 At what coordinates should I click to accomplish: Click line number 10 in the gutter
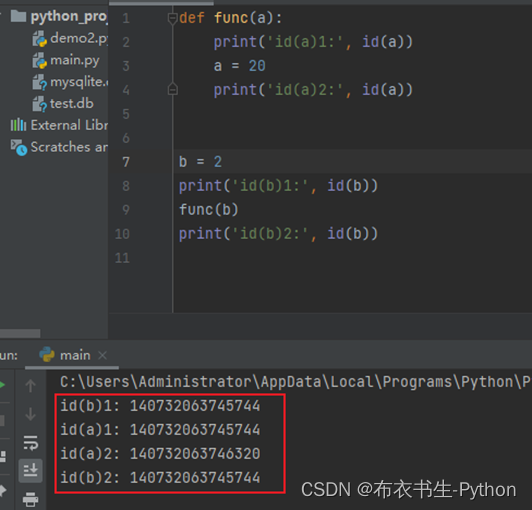point(122,234)
